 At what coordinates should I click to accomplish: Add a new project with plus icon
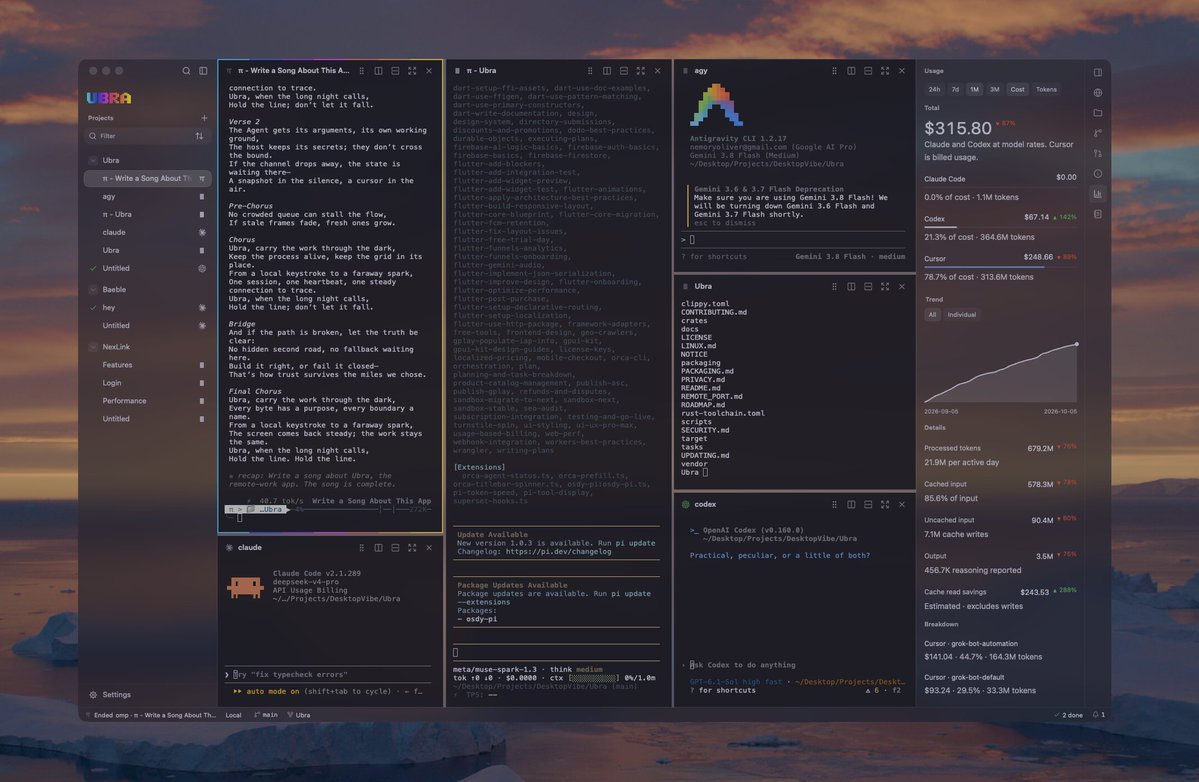(204, 118)
